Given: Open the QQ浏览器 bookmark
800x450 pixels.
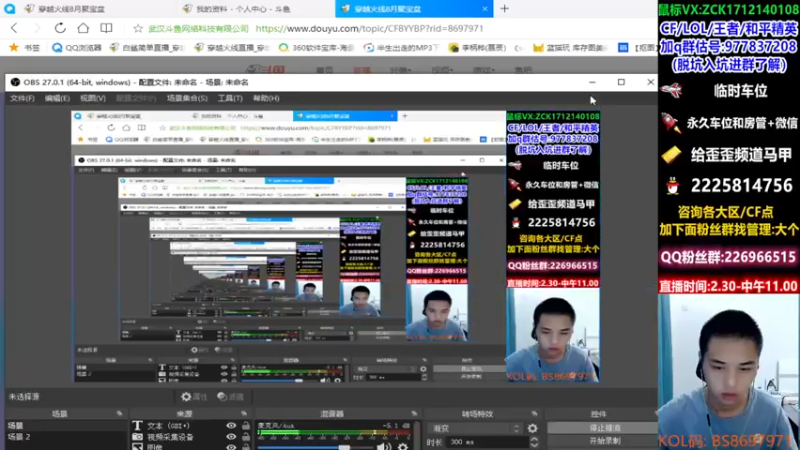Looking at the screenshot, I should pyautogui.click(x=77, y=47).
